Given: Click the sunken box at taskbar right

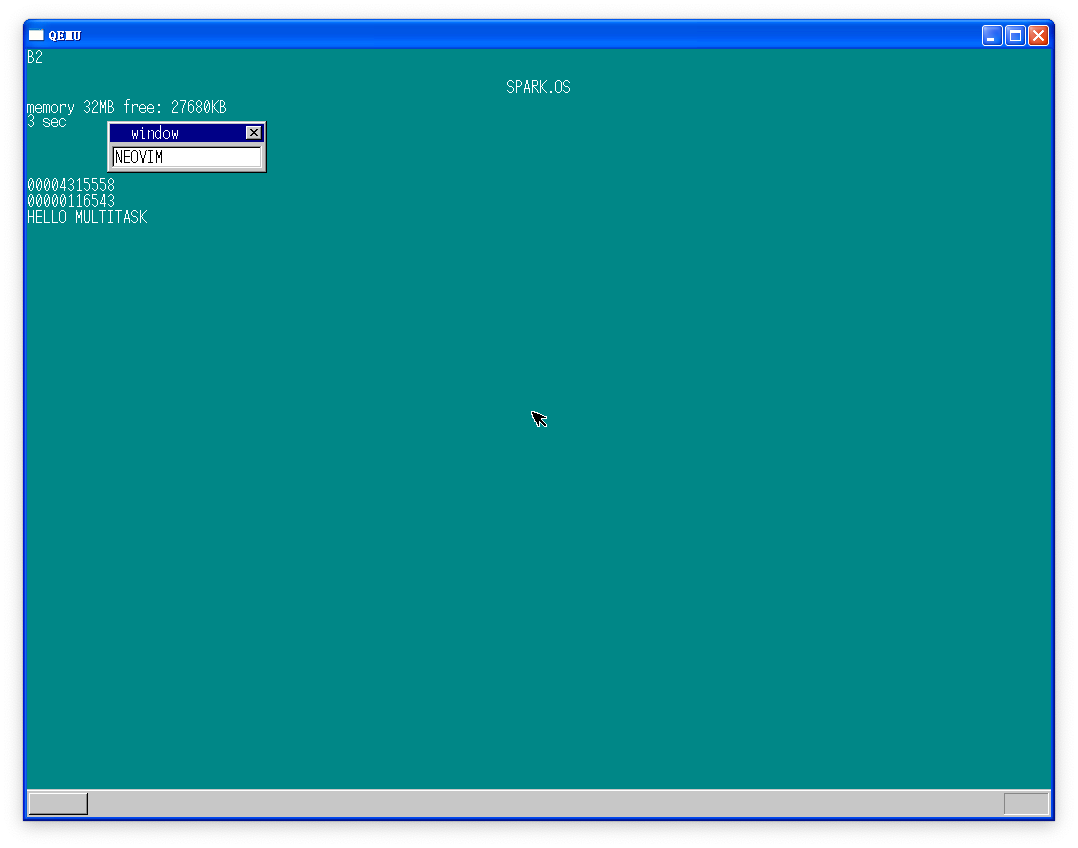Looking at the screenshot, I should click(x=1026, y=803).
